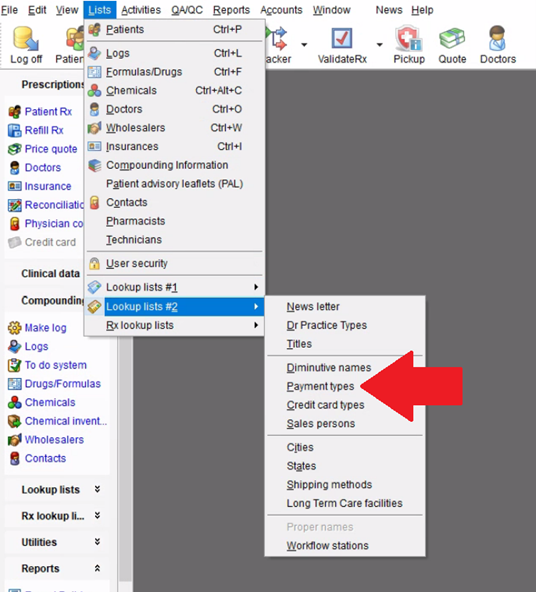The width and height of the screenshot is (536, 592).
Task: Expand Rx lookup lists submenu
Action: point(174,325)
